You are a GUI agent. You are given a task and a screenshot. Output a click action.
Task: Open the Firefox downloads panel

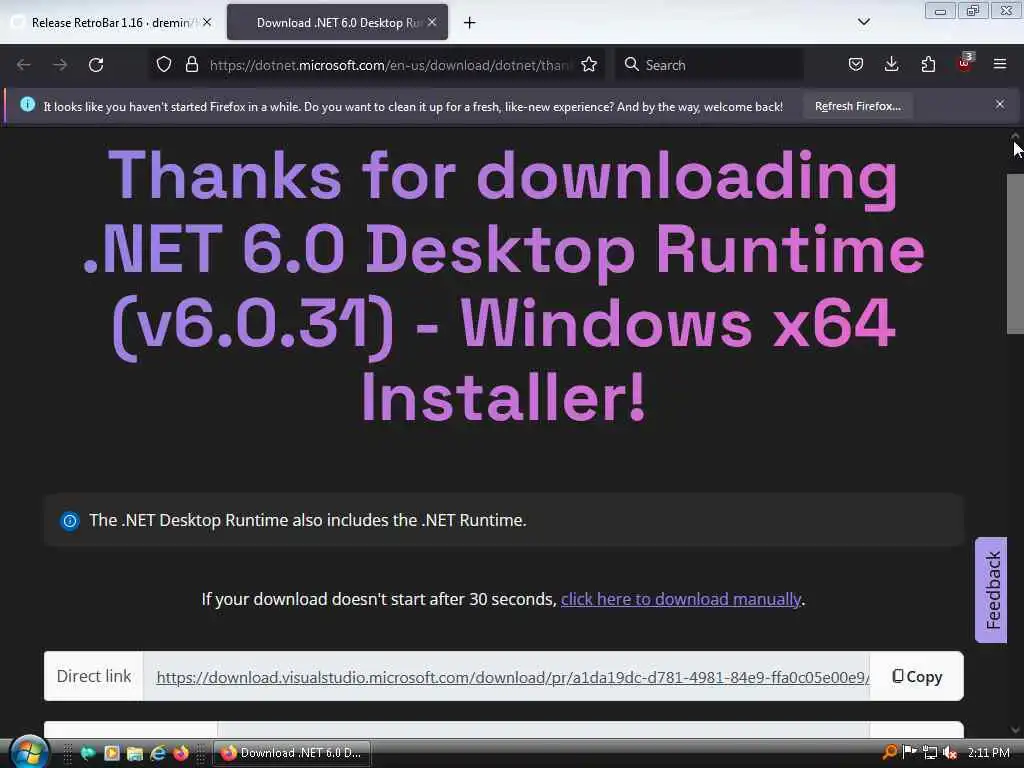[x=891, y=65]
